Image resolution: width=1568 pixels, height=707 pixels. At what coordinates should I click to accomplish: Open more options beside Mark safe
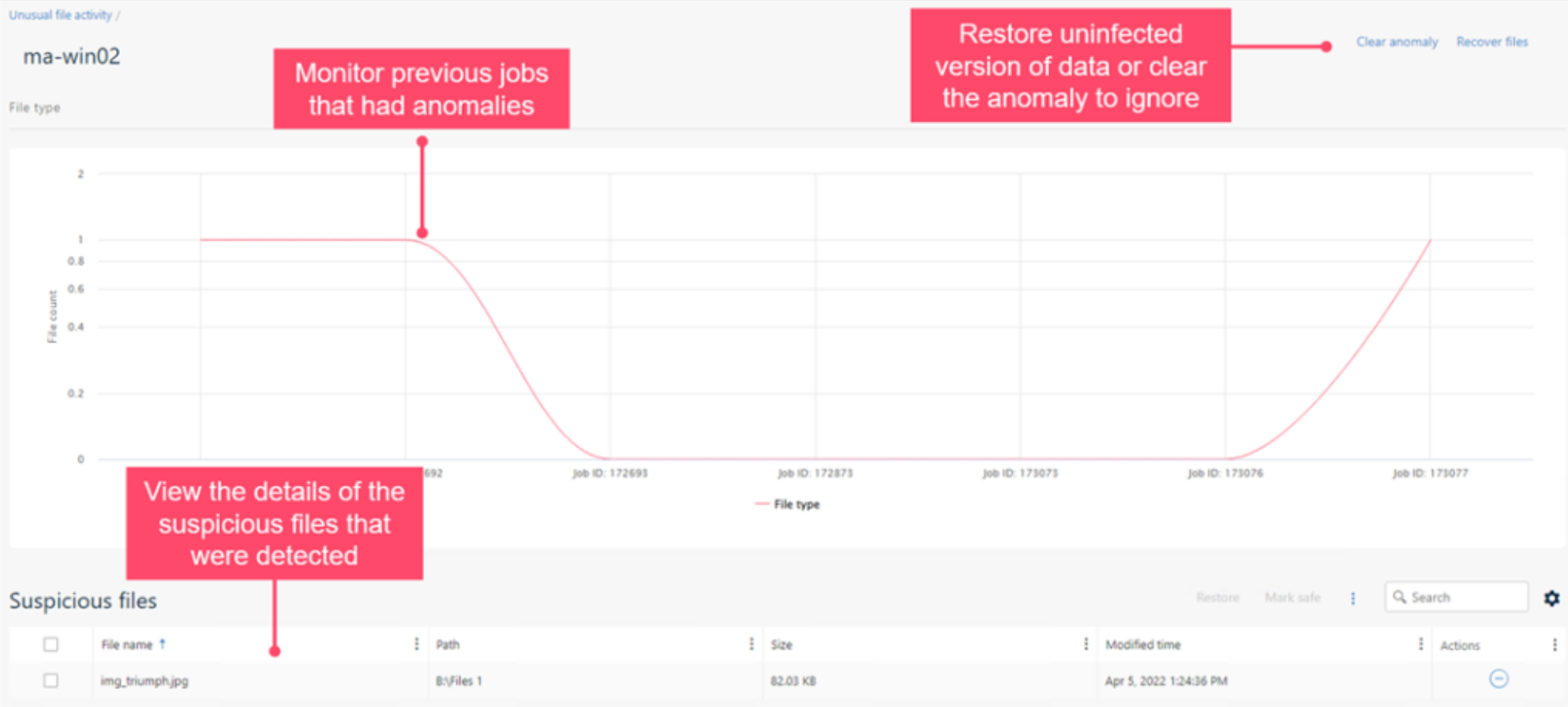[1352, 598]
